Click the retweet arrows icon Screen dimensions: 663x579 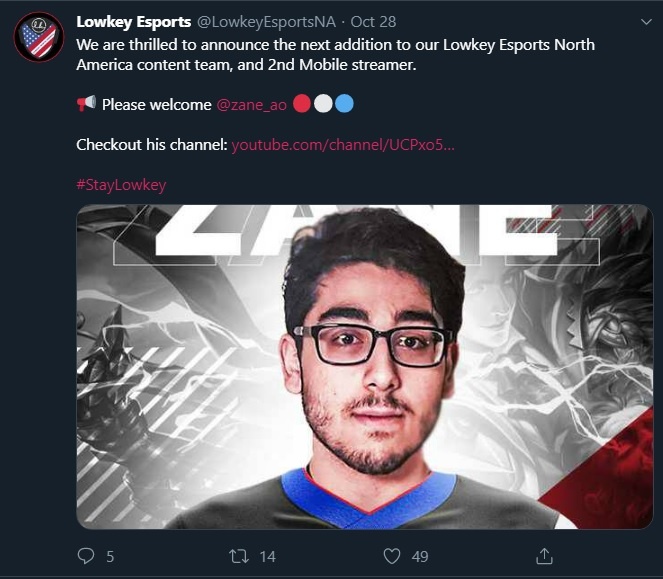239,556
